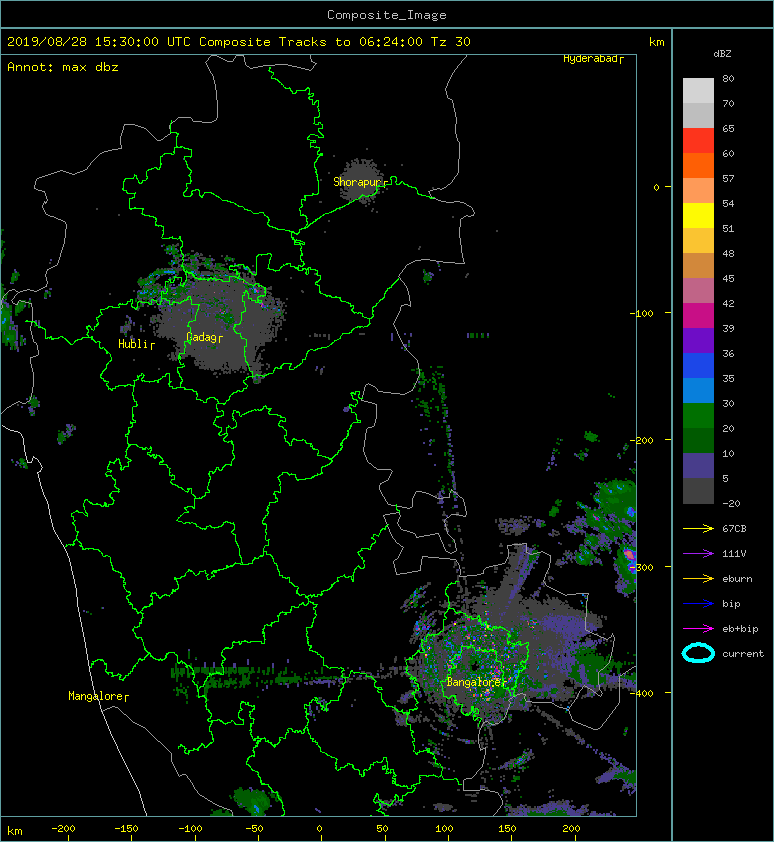774x842 pixels.
Task: Click the -20 value on the dBZ scale
Action: pos(731,503)
